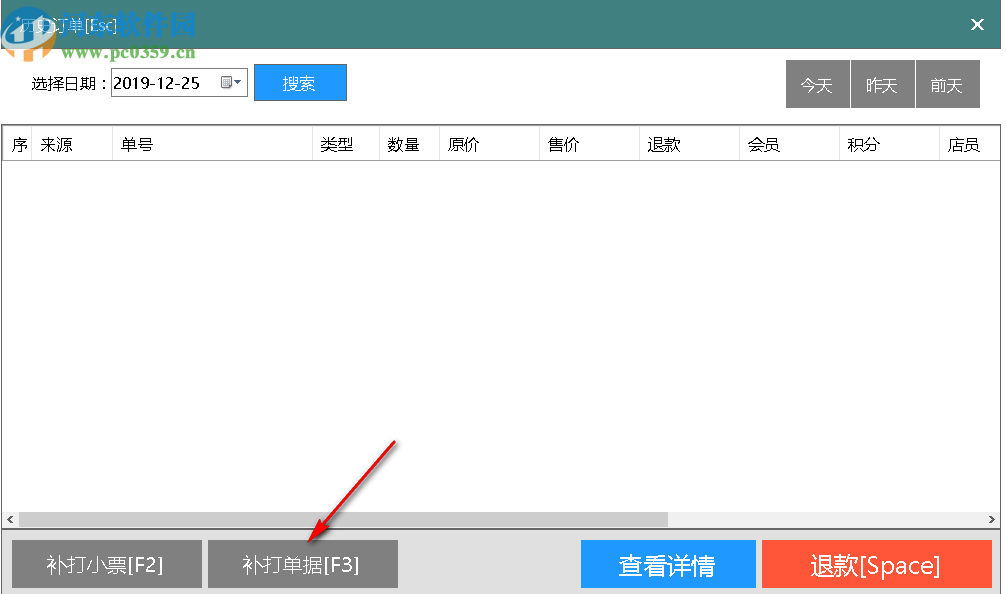Image resolution: width=1006 pixels, height=594 pixels.
Task: Select the 今天 (today) quick filter
Action: (817, 84)
